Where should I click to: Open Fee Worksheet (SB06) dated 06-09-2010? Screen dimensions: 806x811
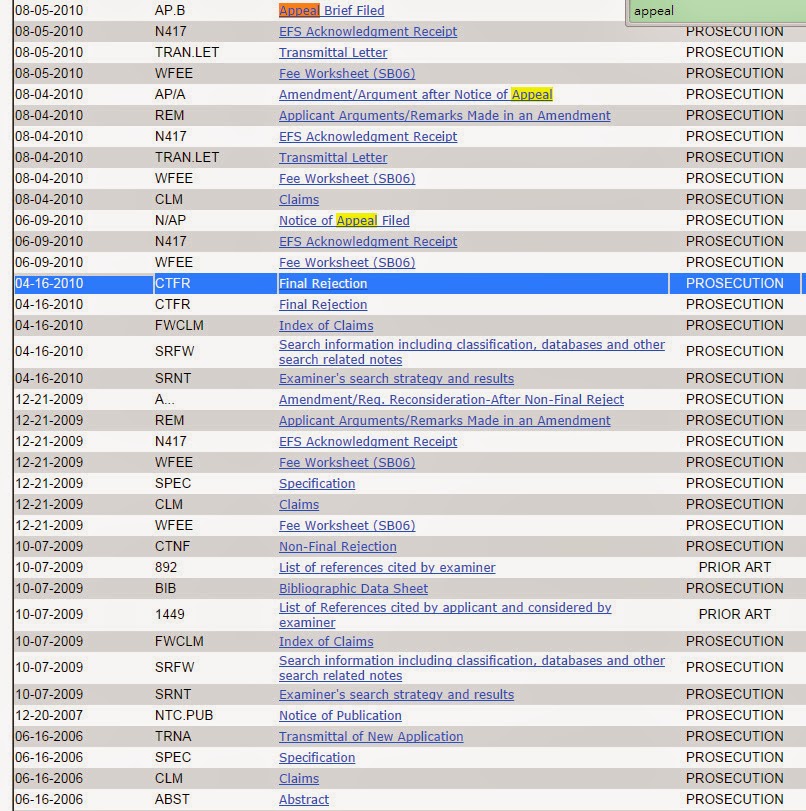click(347, 263)
